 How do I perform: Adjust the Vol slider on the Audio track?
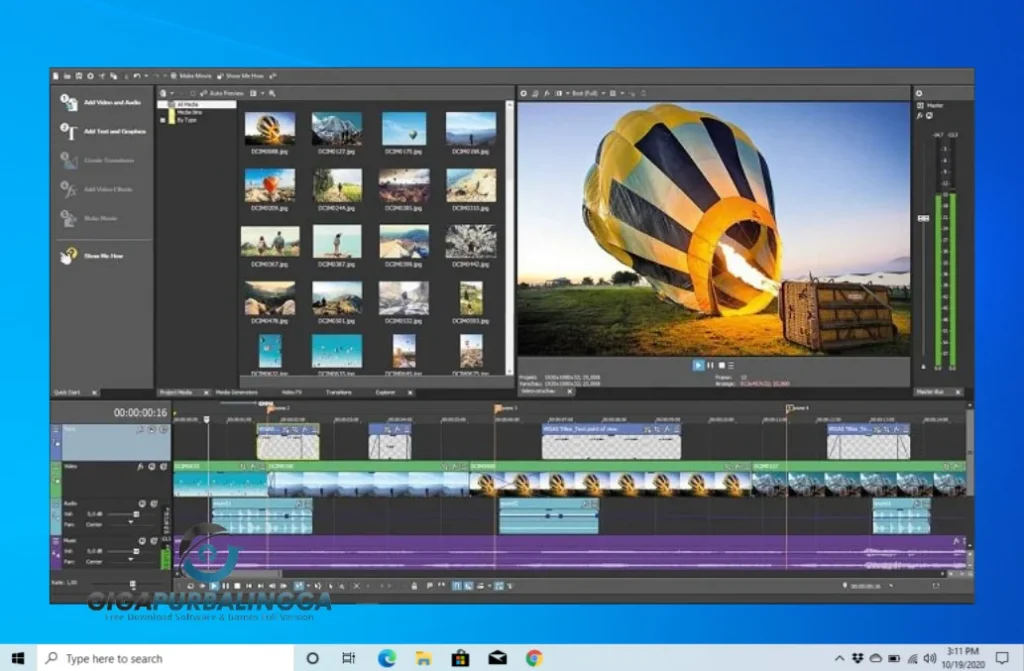click(x=135, y=514)
